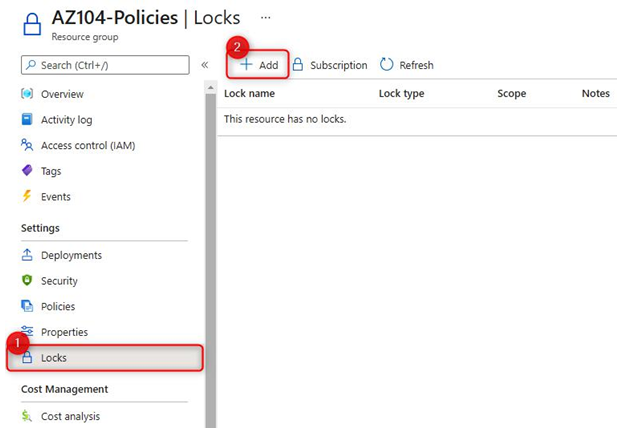Click the Events lightning bolt icon

click(x=27, y=196)
